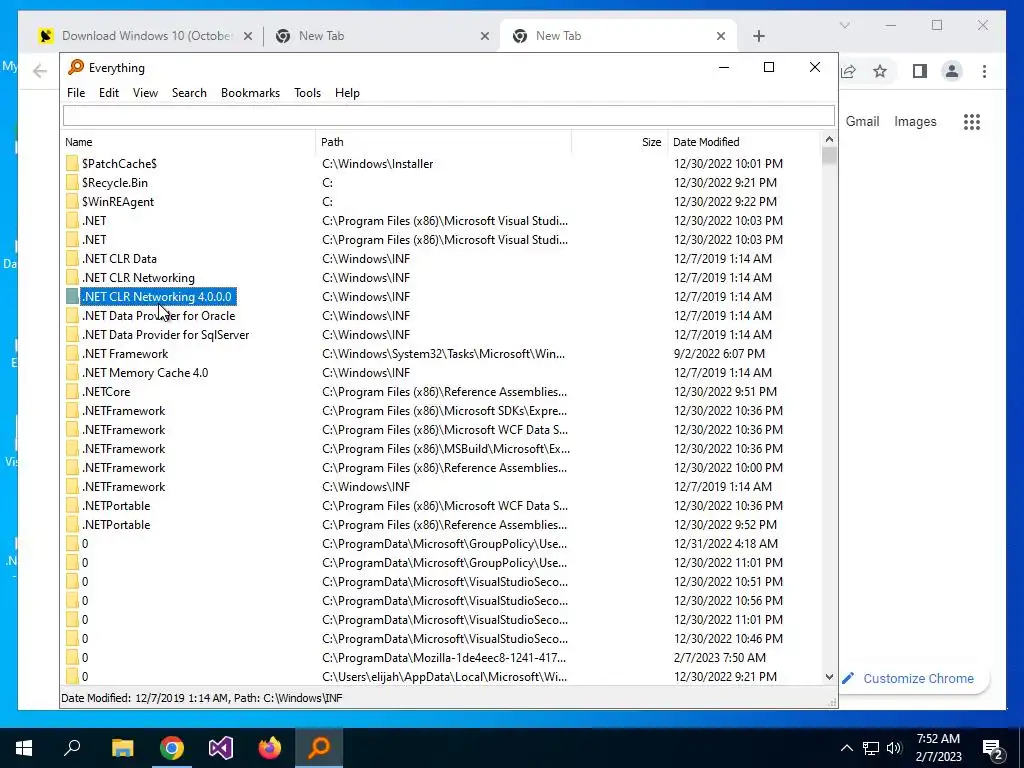The height and width of the screenshot is (768, 1024).
Task: Open the View menu in Everything
Action: [x=145, y=93]
